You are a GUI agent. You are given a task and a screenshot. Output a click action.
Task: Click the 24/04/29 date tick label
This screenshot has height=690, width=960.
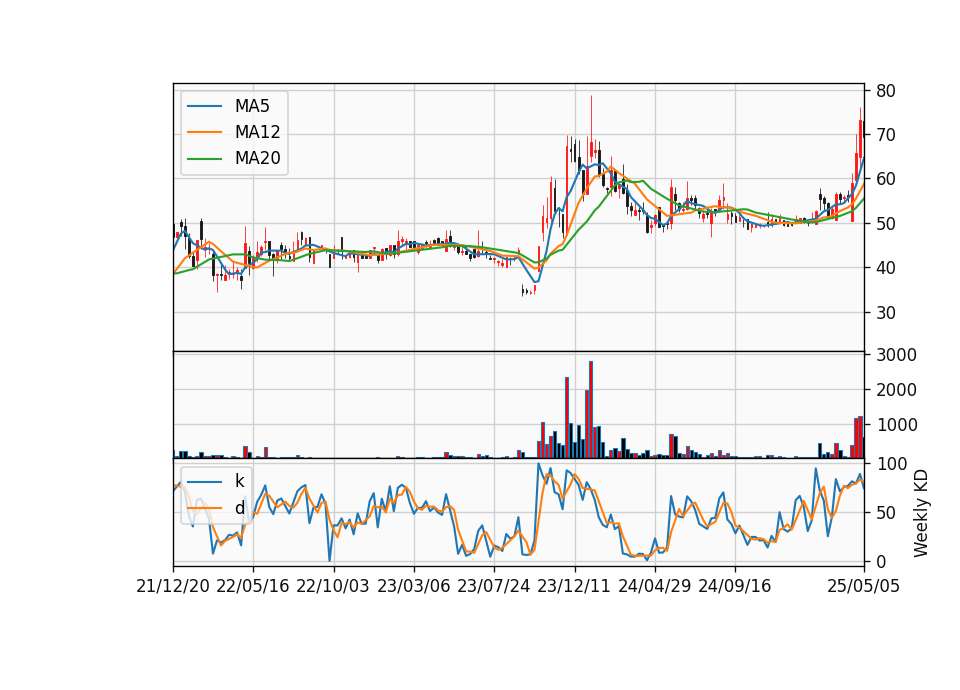(654, 586)
